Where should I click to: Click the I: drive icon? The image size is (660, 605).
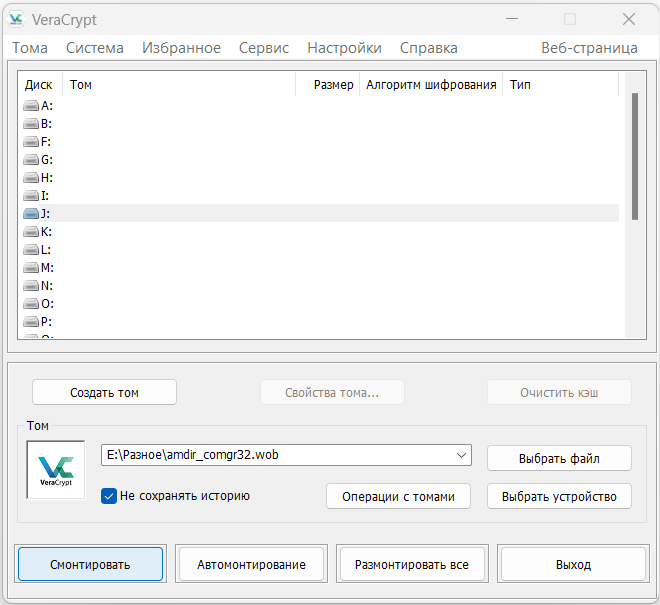point(31,196)
